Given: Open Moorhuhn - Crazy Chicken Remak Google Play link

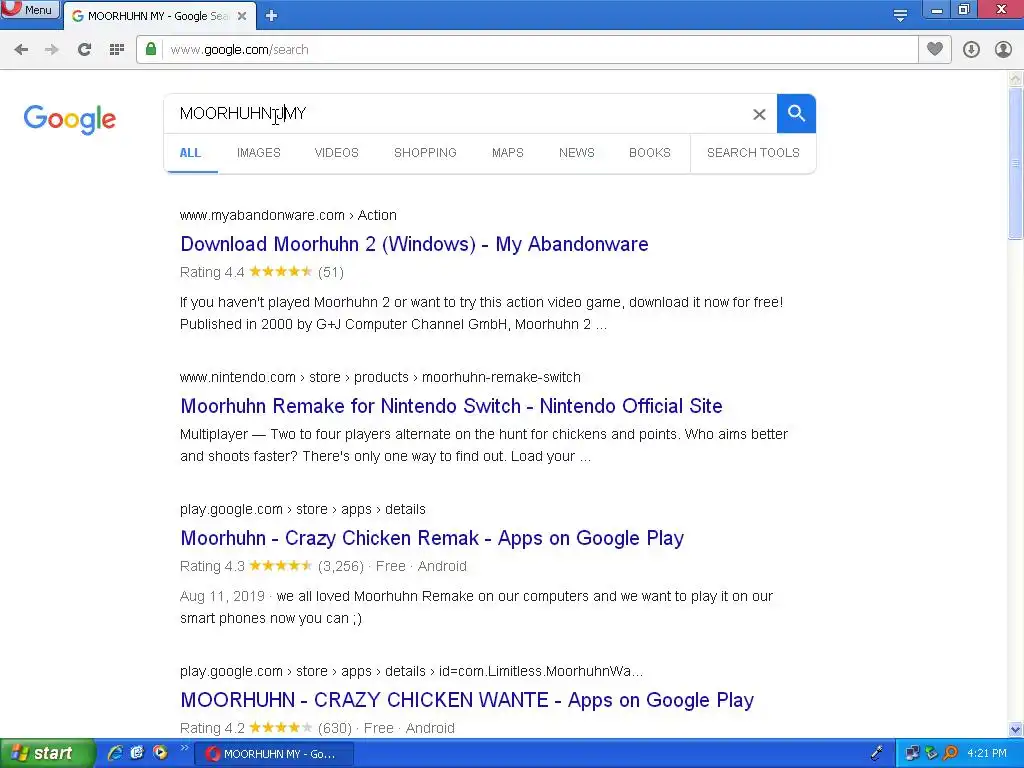Looking at the screenshot, I should (432, 538).
